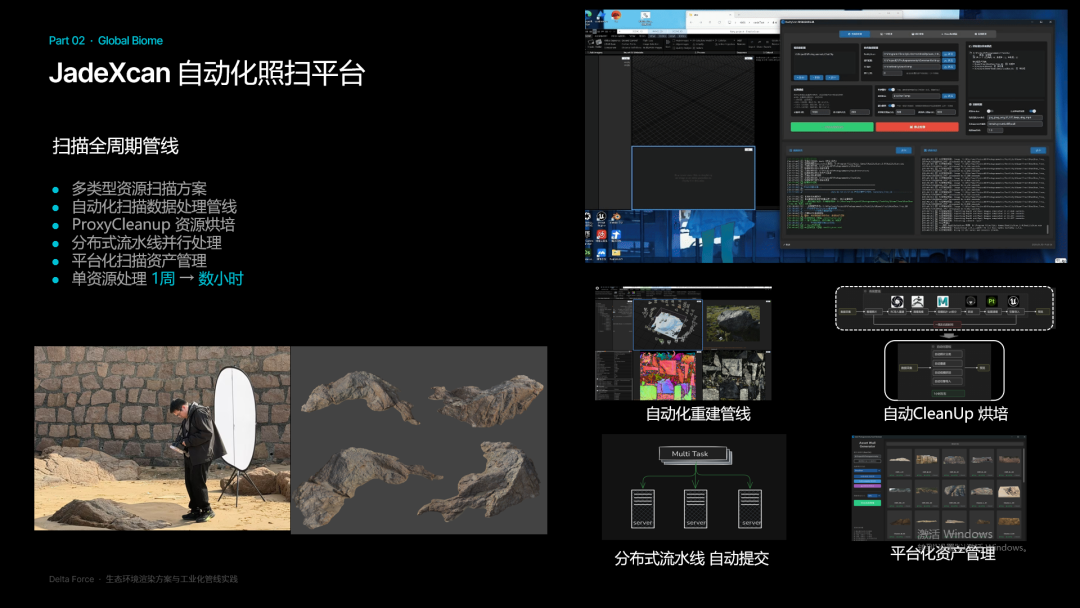Click the Multi Task box in the diagram
Viewport: 1080px width, 608px height.
693,454
